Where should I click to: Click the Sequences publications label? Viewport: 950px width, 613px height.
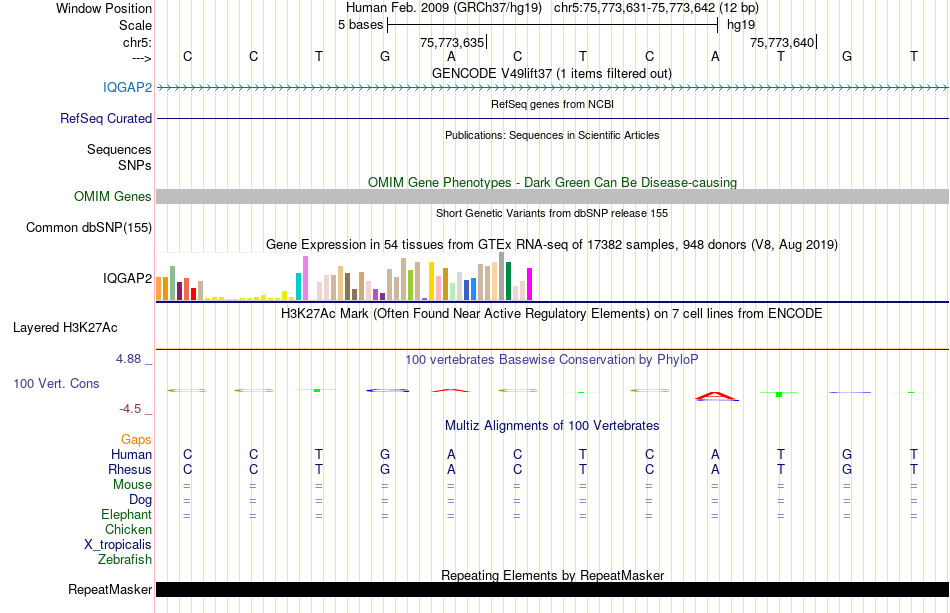click(x=119, y=150)
